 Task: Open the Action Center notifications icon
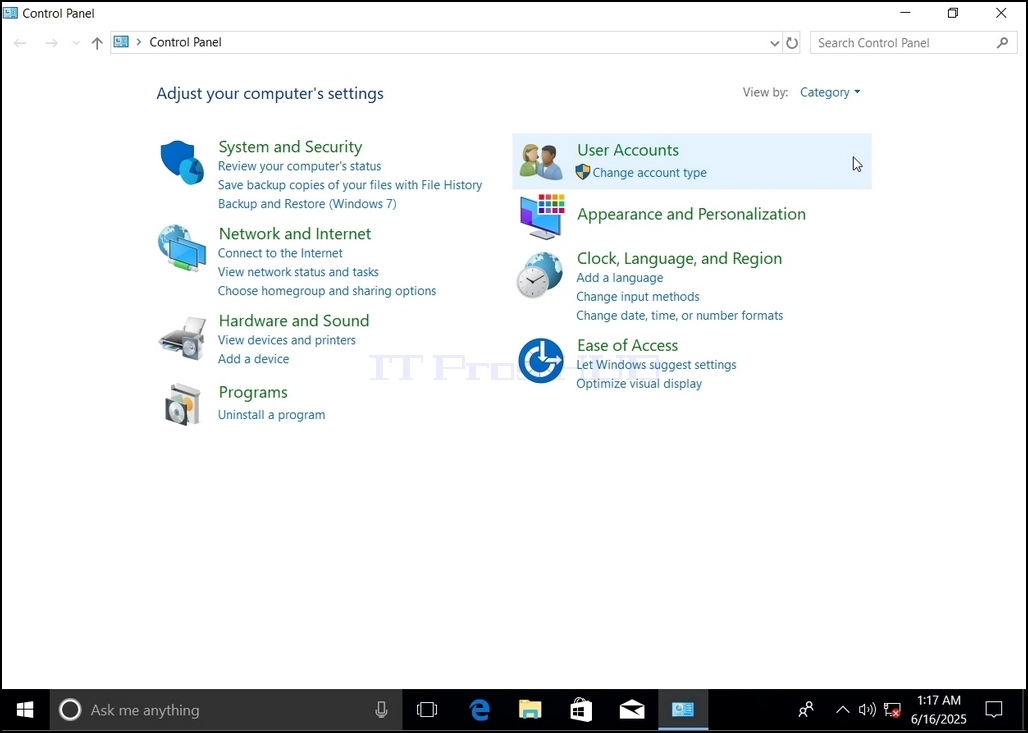(x=994, y=709)
